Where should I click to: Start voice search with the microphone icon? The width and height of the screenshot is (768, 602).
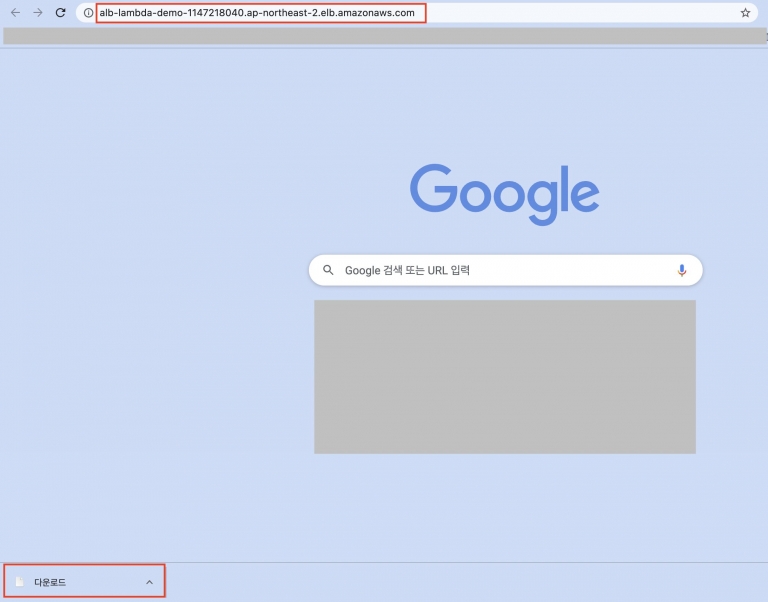tap(682, 270)
